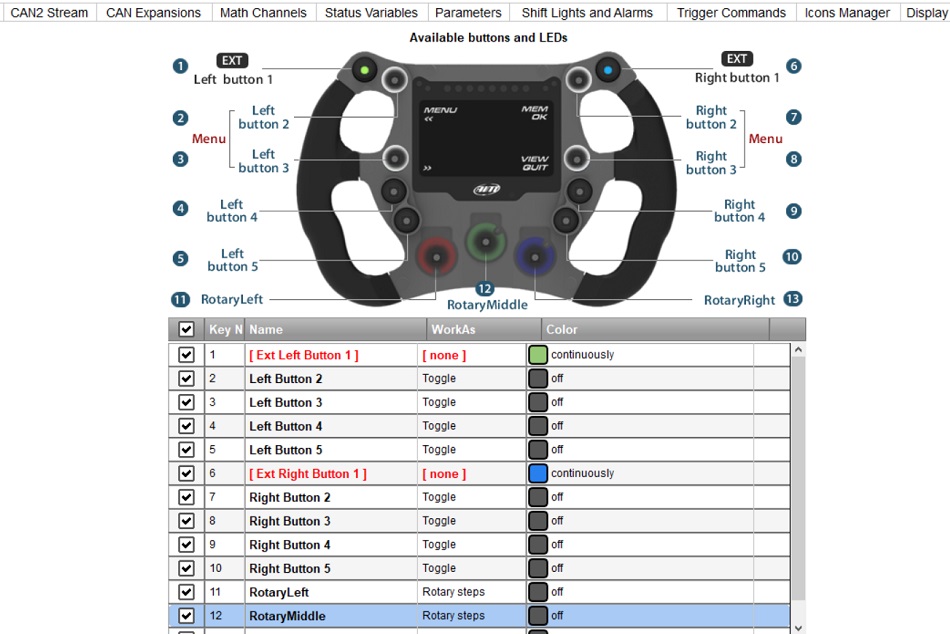Sort by the WorkAs column header
Screen dimensions: 950x634
[x=484, y=329]
